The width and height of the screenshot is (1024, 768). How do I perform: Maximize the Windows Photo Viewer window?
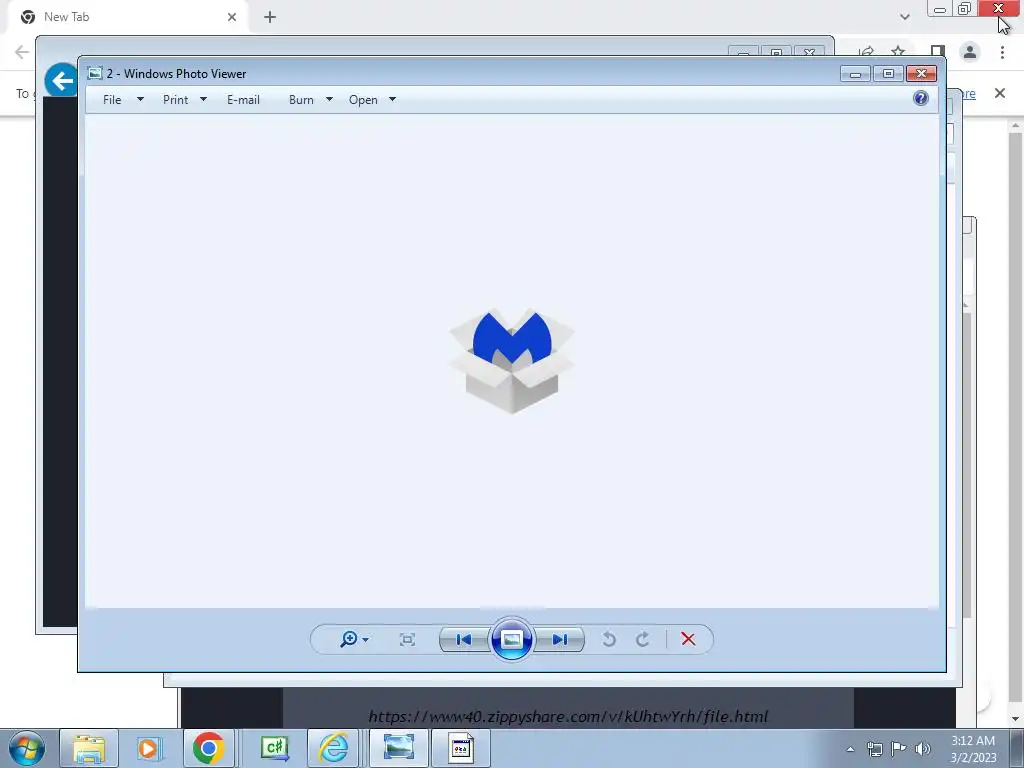coord(888,74)
